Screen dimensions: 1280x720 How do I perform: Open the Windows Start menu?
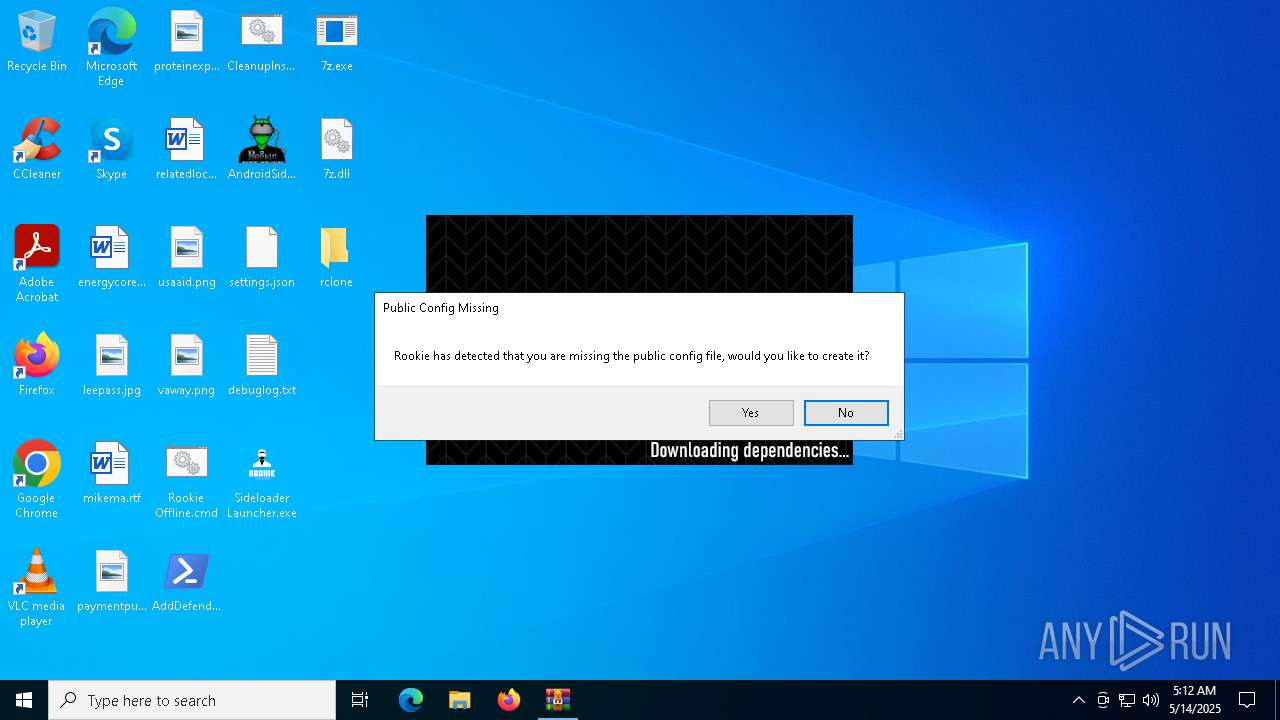pos(24,700)
